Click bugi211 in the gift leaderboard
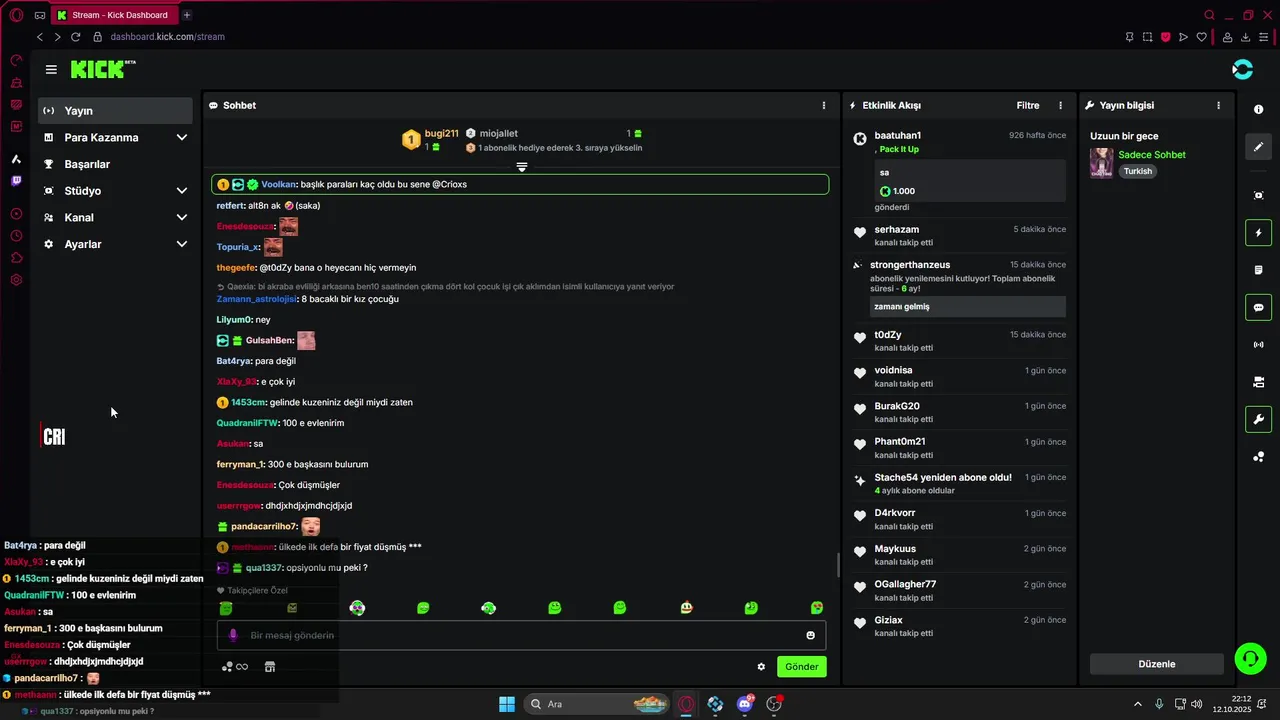The width and height of the screenshot is (1280, 720). [441, 133]
